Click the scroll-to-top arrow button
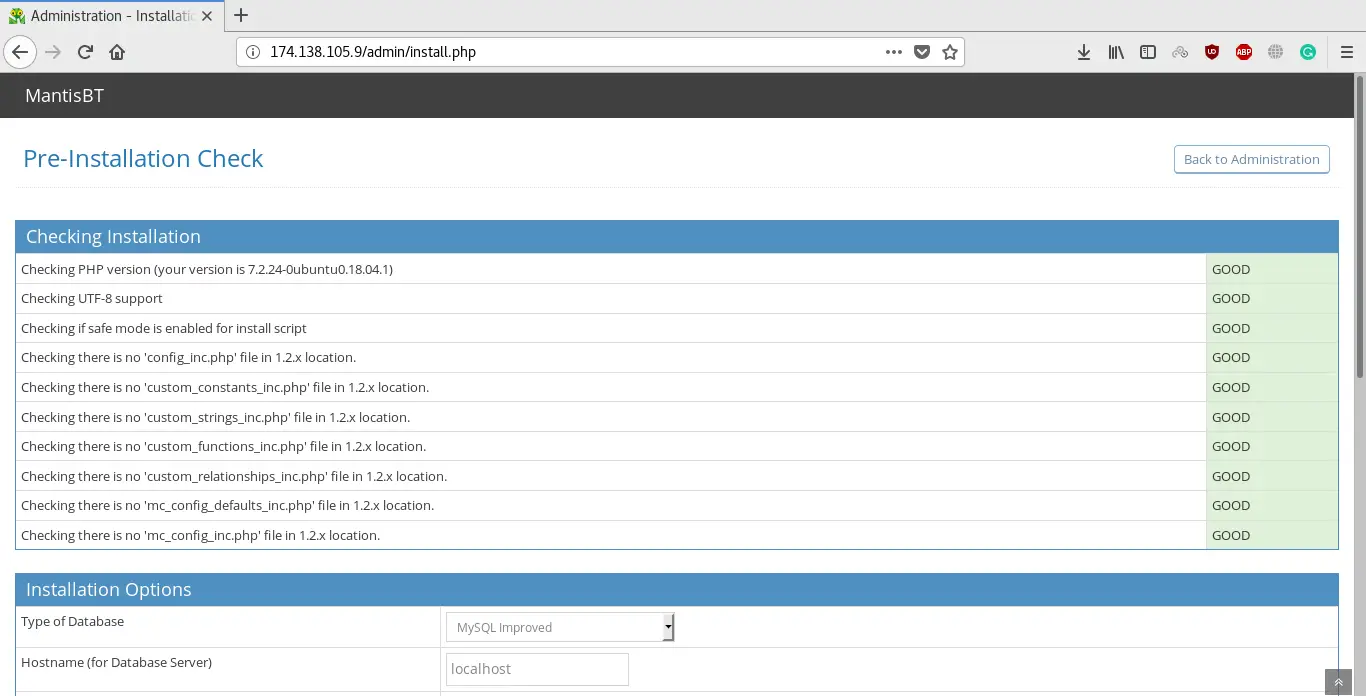The height and width of the screenshot is (696, 1366). point(1338,682)
